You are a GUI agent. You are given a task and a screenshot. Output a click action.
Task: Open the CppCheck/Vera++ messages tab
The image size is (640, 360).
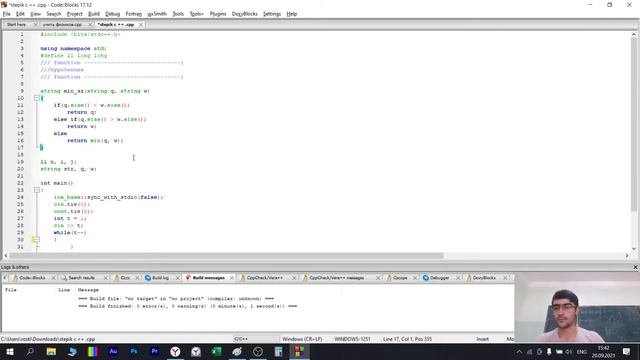(x=337, y=278)
